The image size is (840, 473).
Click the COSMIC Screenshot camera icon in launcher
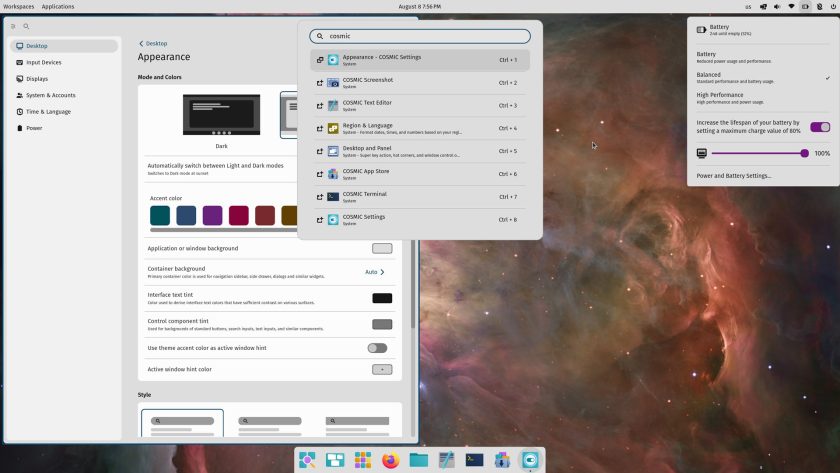tap(333, 82)
